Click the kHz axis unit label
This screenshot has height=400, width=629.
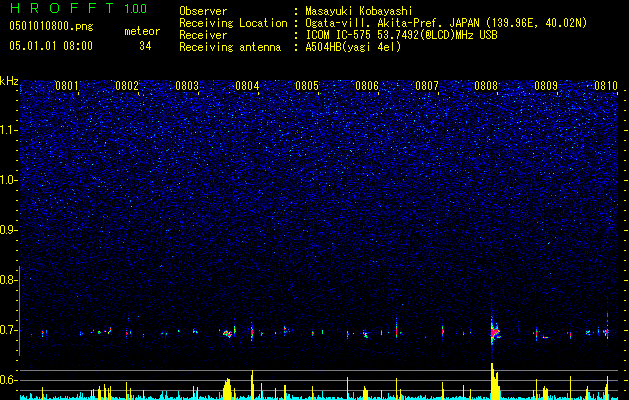point(9,81)
